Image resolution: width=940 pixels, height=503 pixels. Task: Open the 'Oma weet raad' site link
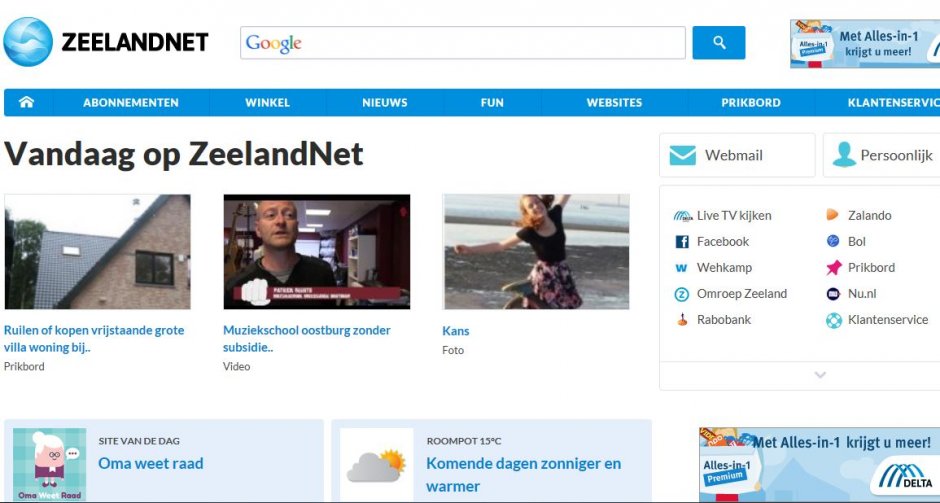point(150,463)
